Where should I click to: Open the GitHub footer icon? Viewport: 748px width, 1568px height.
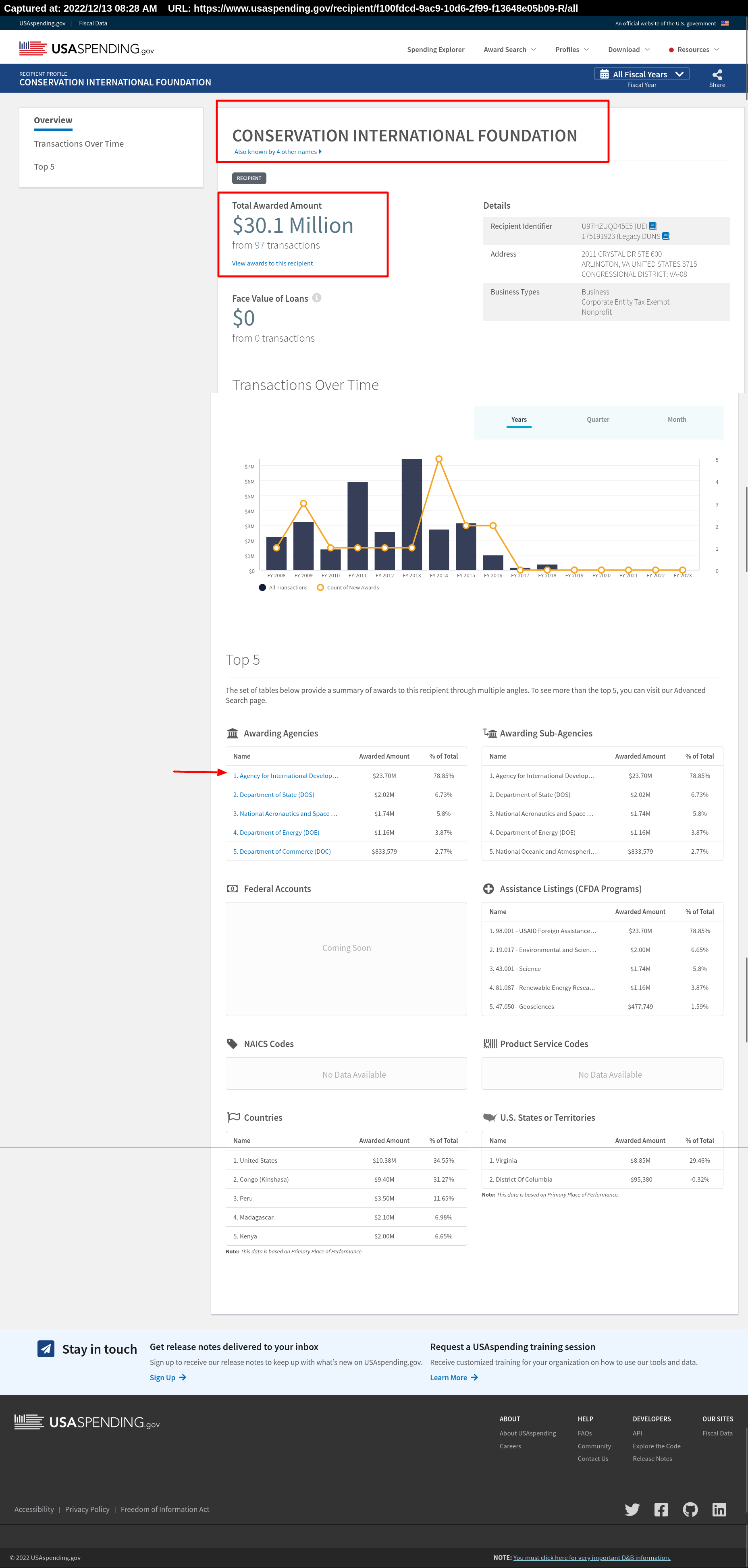click(x=690, y=1509)
